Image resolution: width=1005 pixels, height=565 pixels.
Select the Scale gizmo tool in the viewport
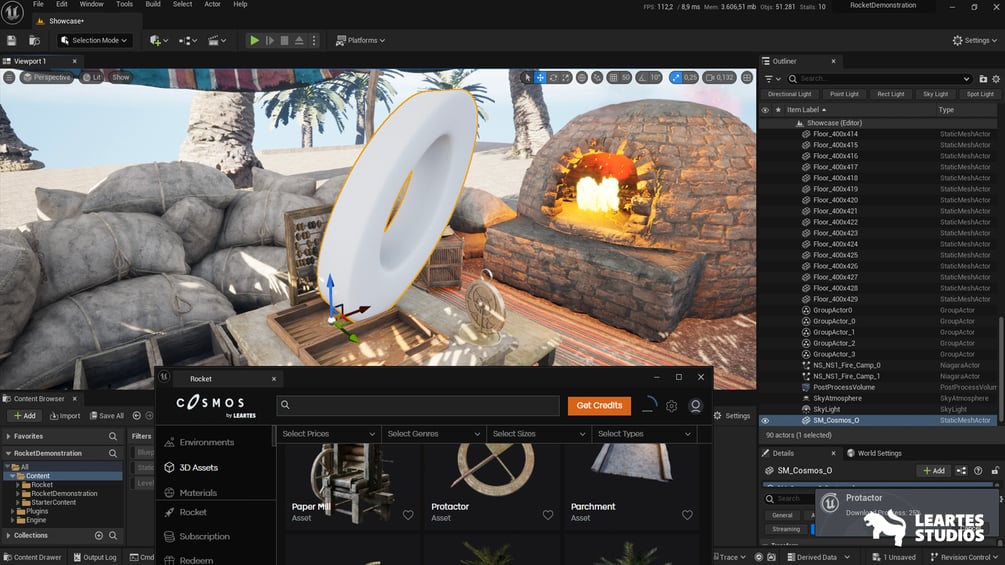pos(566,78)
